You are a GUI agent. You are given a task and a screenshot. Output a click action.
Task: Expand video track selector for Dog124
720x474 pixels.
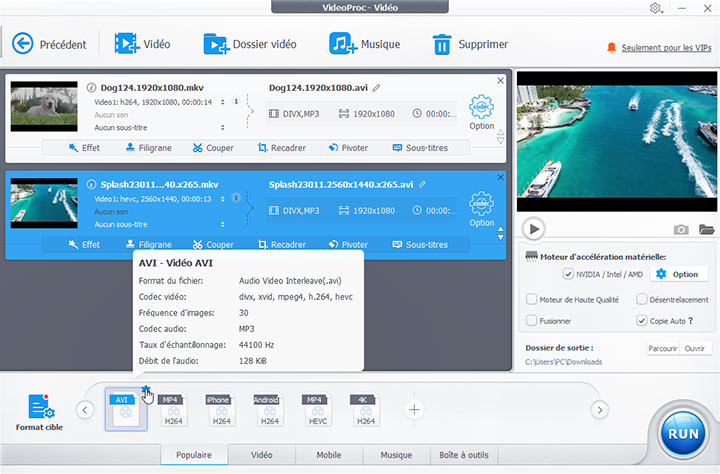point(223,102)
